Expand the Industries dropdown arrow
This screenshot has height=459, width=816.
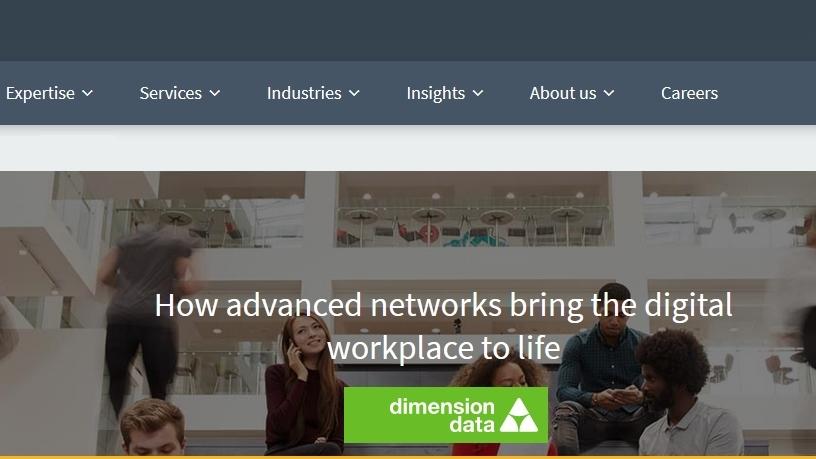354,93
